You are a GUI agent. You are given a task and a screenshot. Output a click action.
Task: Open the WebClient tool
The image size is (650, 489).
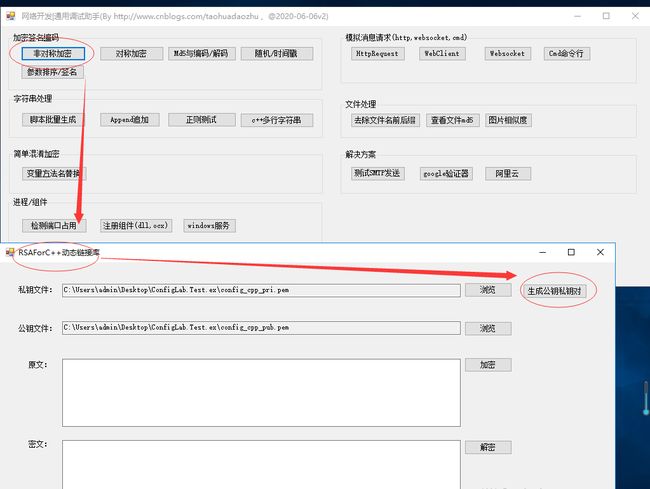pyautogui.click(x=442, y=53)
